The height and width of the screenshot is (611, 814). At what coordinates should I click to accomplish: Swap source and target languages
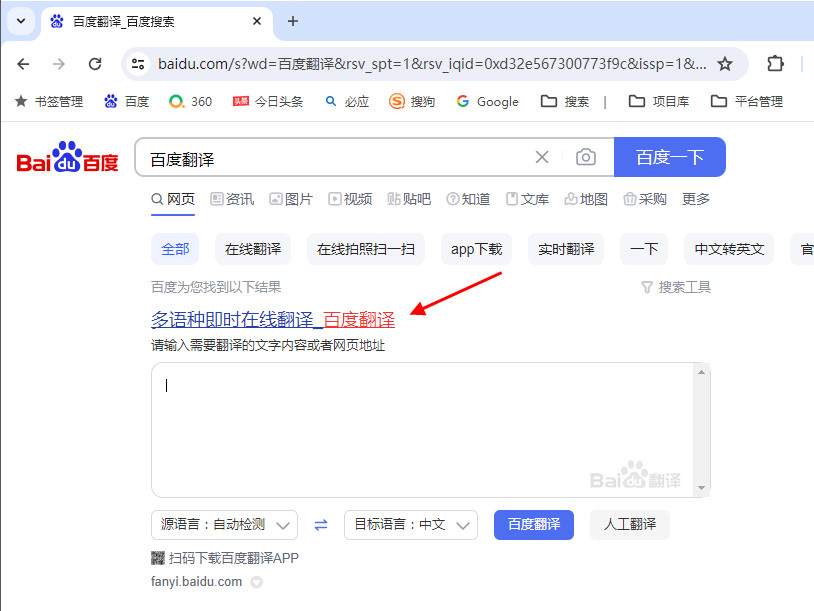coord(321,525)
